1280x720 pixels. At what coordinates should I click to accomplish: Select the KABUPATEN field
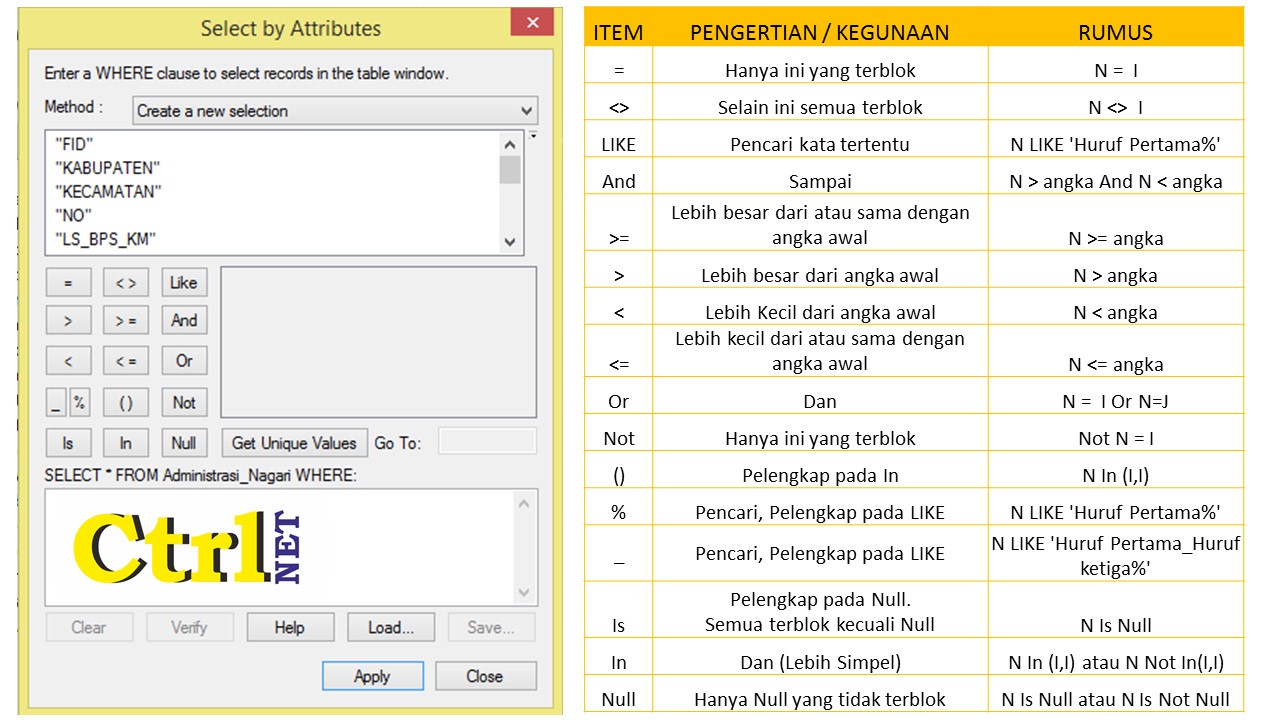[x=107, y=167]
